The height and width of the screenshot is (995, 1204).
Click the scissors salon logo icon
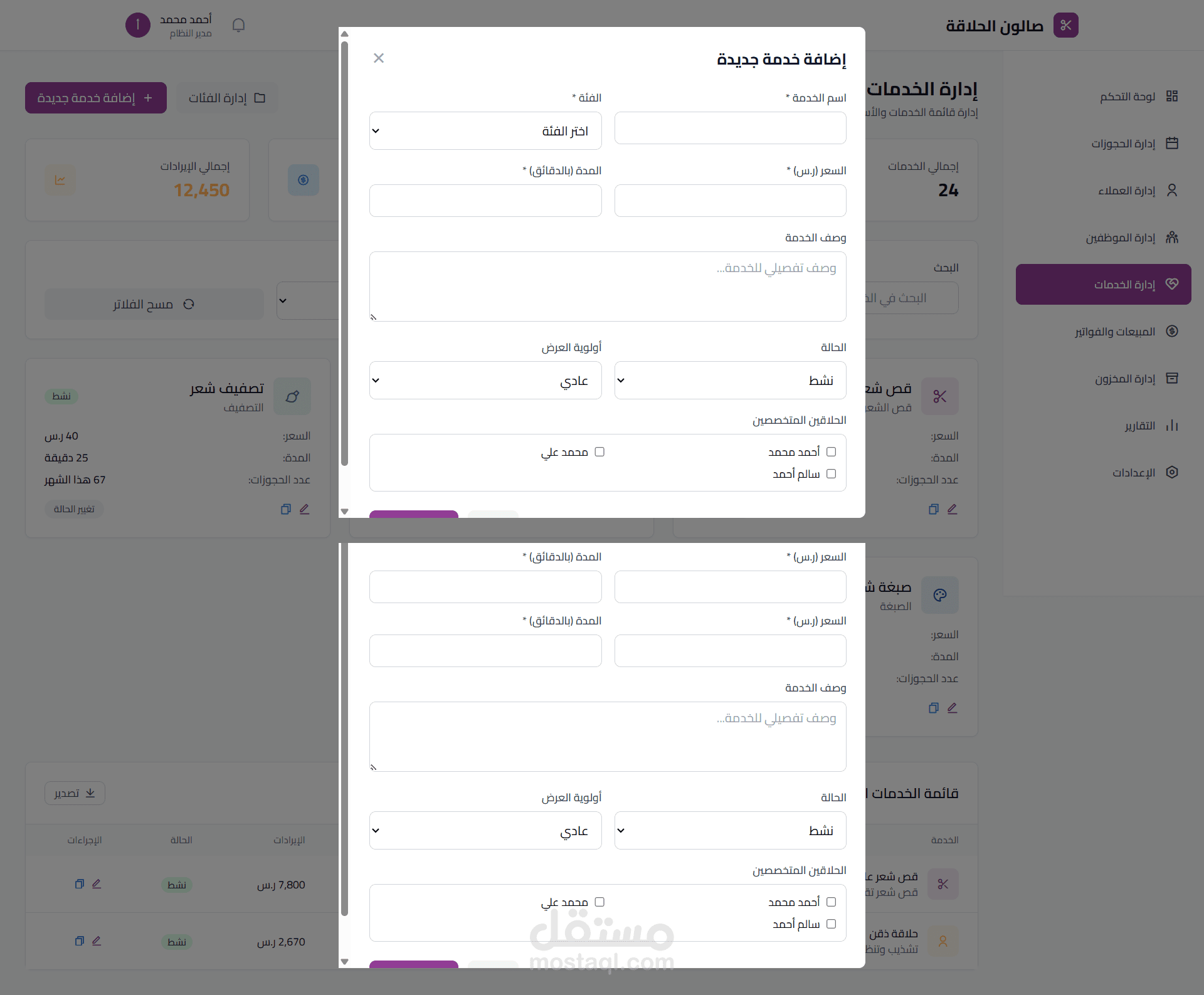click(1065, 25)
